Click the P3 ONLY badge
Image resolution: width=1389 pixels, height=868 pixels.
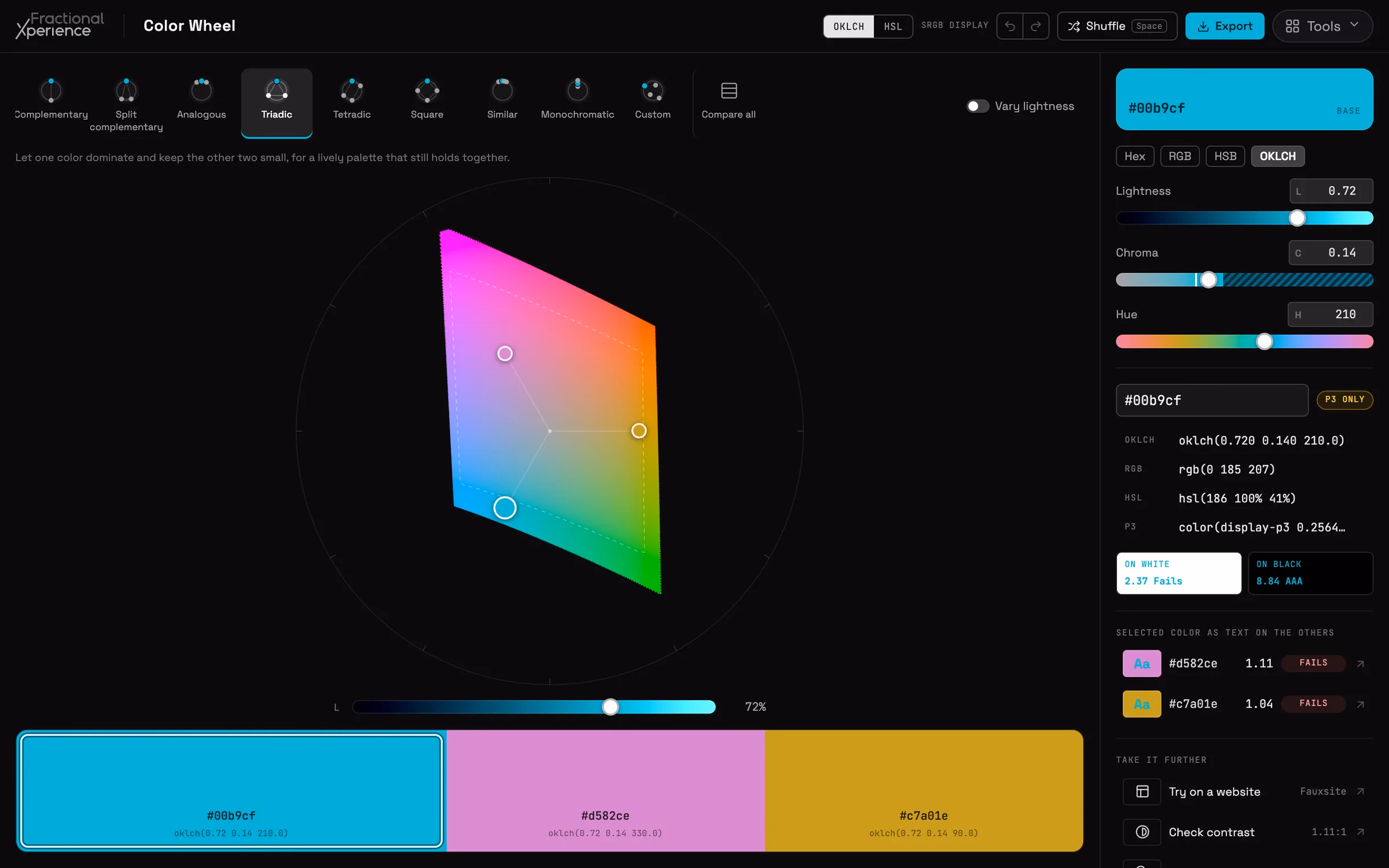(x=1344, y=400)
